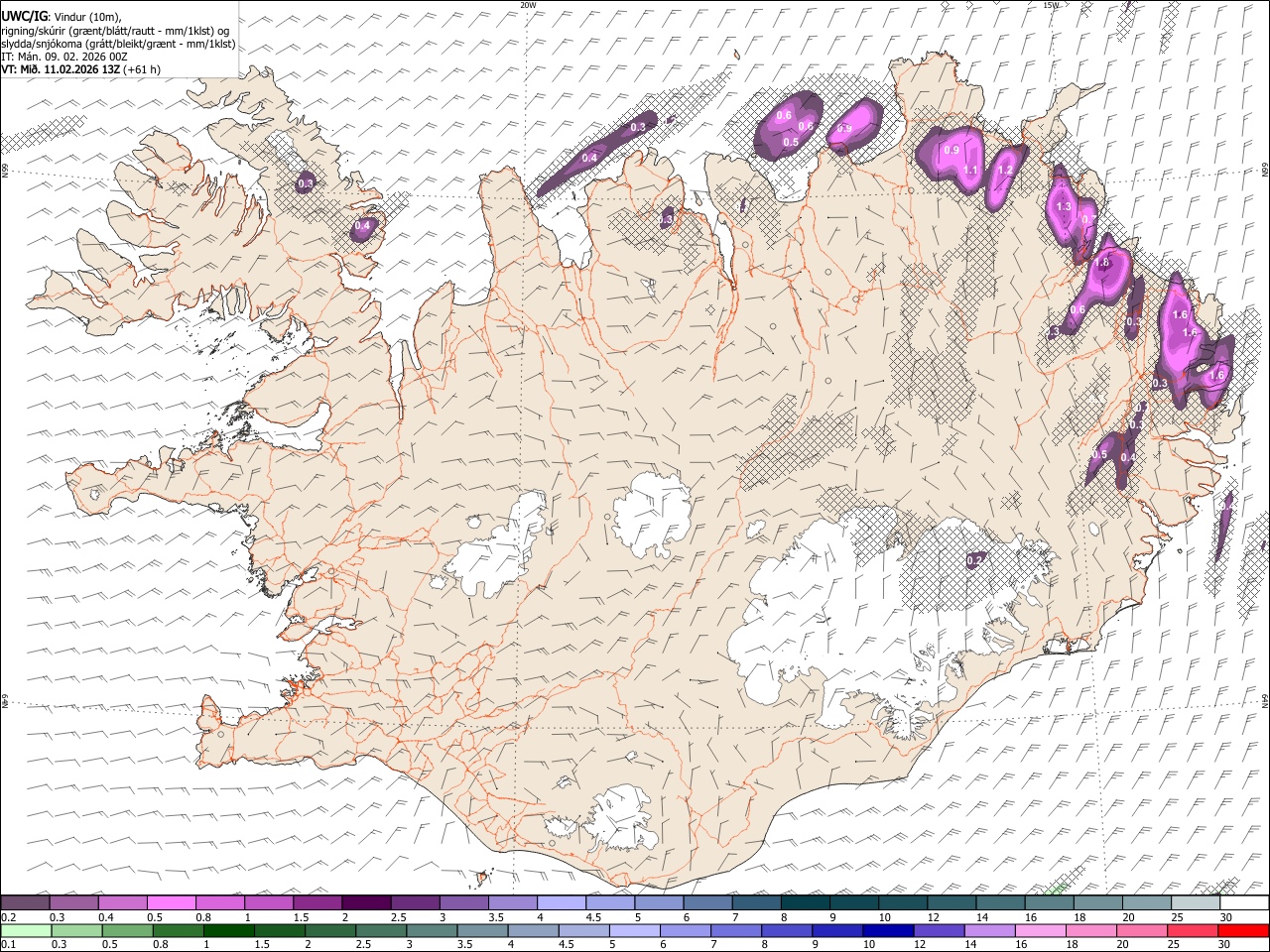The image size is (1270, 952).
Task: Click the '1.2' snowfall value on the map
Action: (x=1004, y=170)
